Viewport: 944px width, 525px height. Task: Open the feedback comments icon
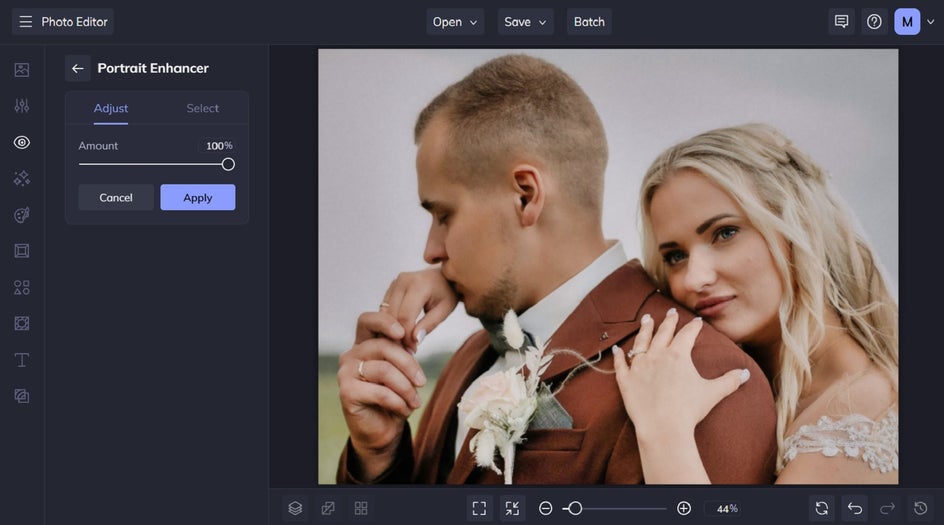click(x=841, y=22)
